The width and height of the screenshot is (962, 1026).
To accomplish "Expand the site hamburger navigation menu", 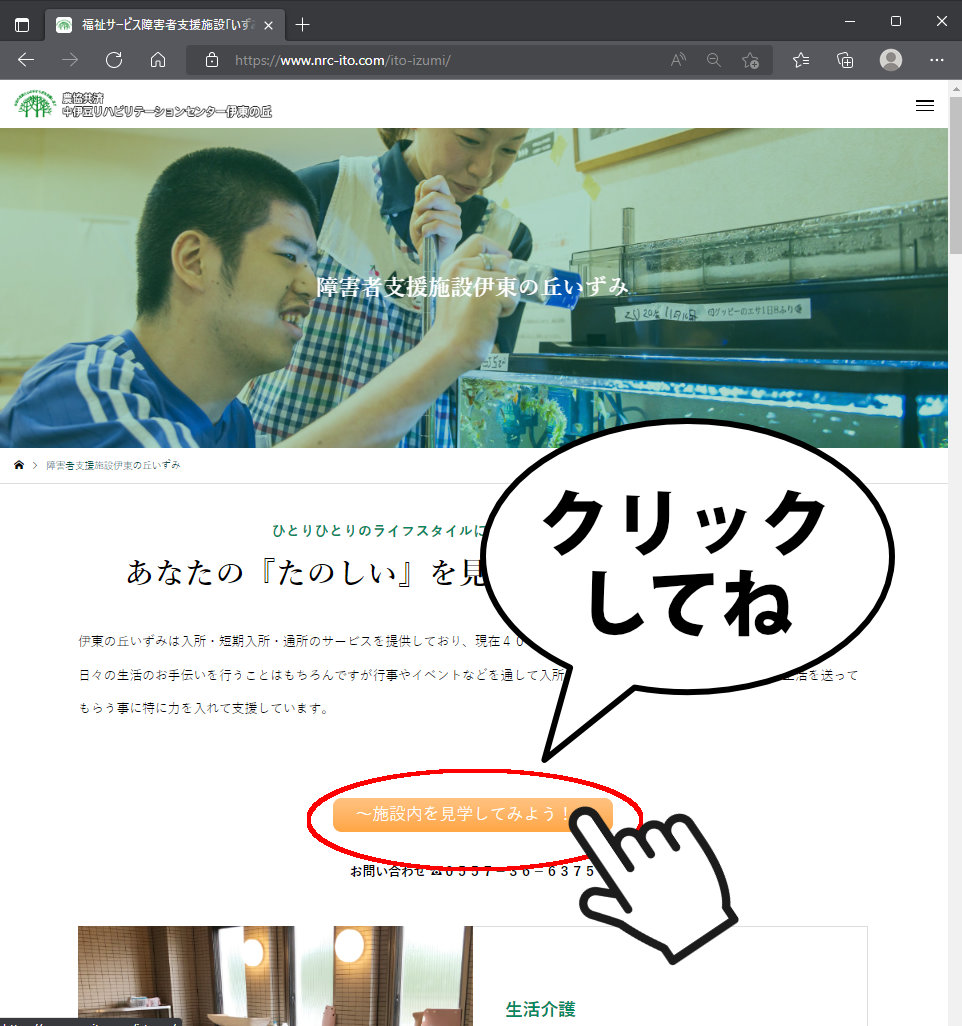I will point(924,105).
